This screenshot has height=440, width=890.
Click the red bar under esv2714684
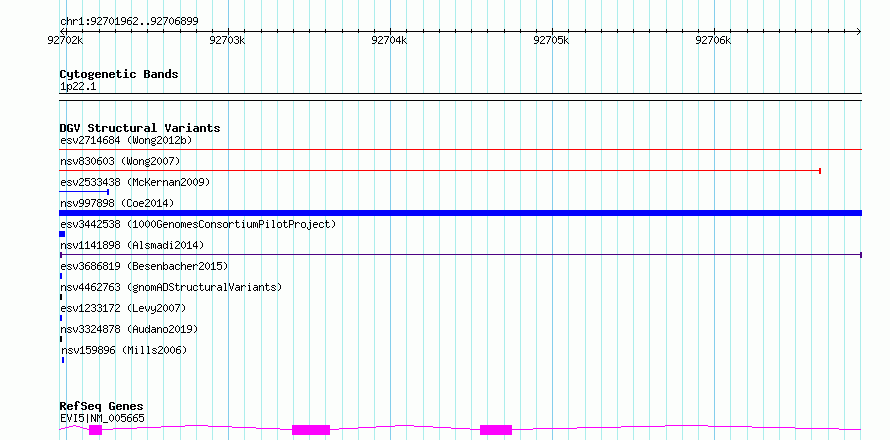pos(460,149)
